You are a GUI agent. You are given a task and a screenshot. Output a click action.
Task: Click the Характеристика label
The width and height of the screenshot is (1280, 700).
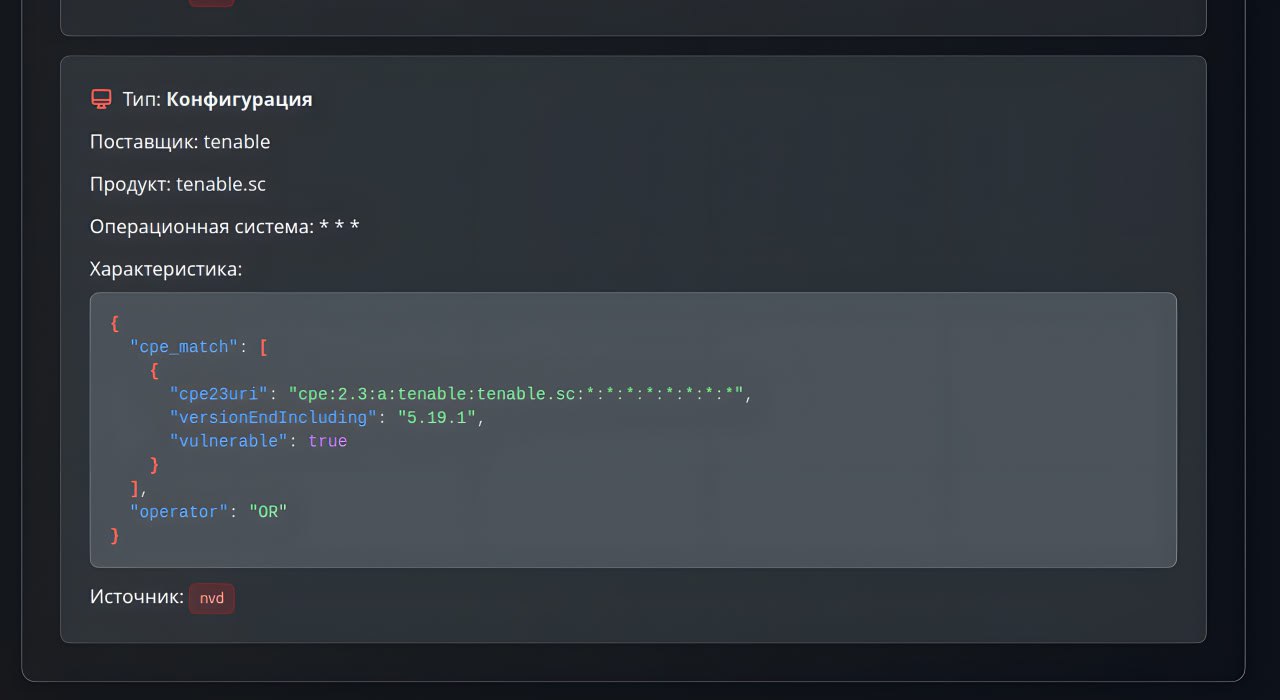click(166, 269)
